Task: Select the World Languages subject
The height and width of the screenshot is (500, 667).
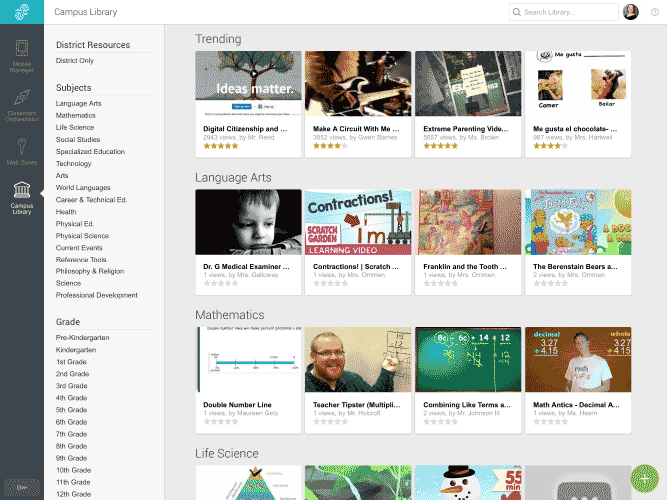Action: 83,188
